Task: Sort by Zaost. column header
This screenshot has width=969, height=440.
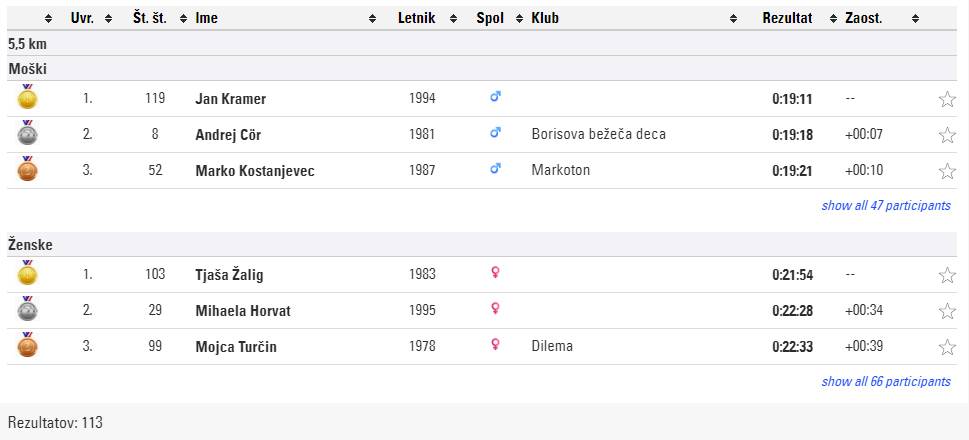Action: pos(863,18)
